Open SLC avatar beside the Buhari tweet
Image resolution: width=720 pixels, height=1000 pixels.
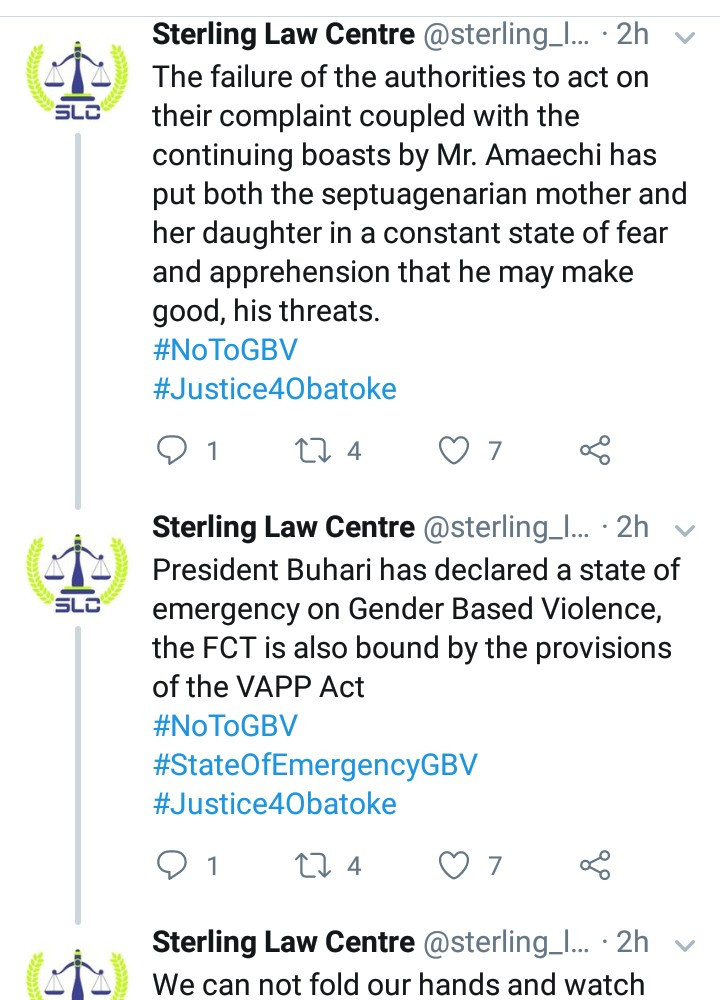77,573
